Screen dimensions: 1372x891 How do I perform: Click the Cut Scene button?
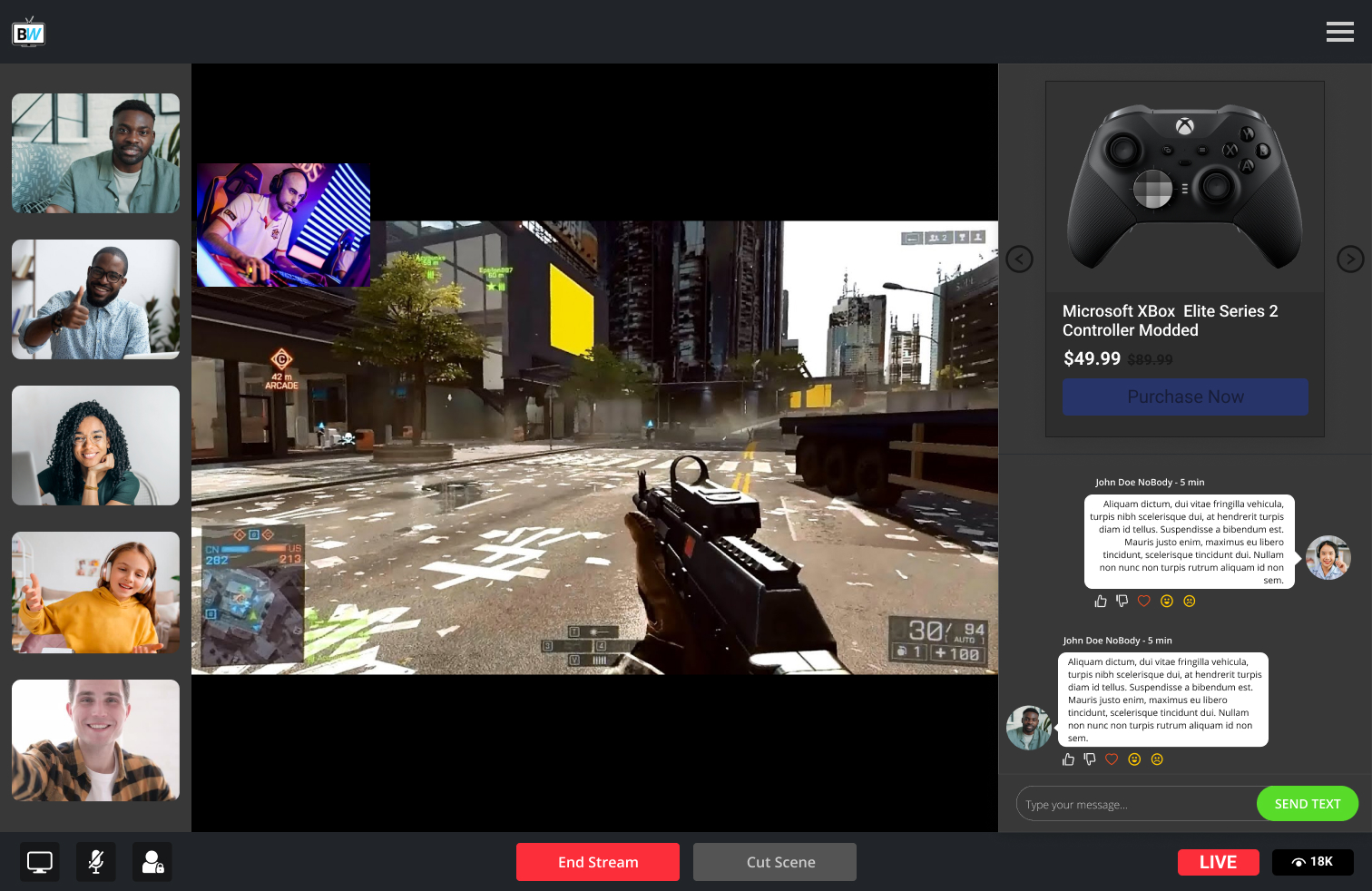(x=775, y=862)
